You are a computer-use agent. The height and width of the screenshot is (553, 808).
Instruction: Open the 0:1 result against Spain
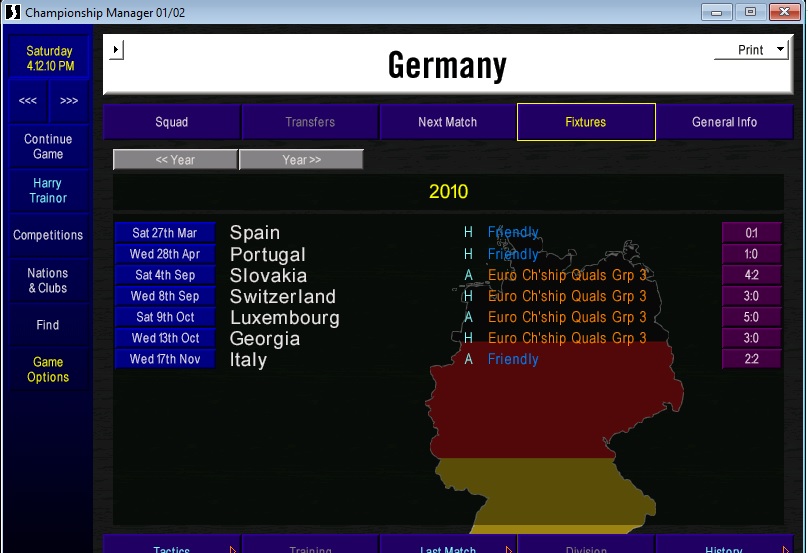(x=751, y=233)
